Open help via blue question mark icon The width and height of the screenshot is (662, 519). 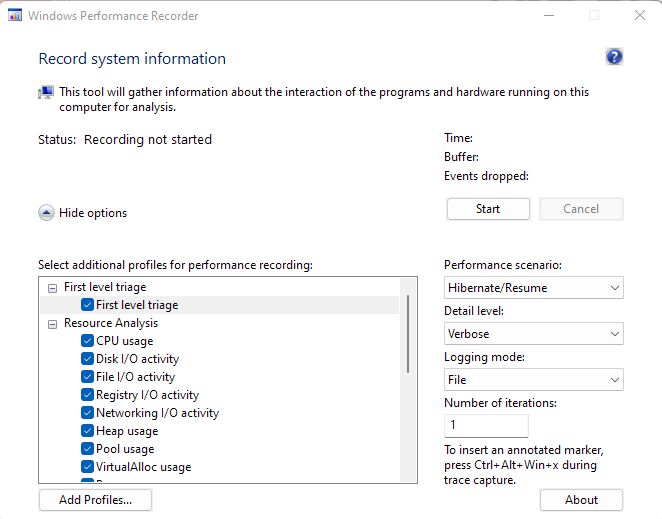click(614, 57)
